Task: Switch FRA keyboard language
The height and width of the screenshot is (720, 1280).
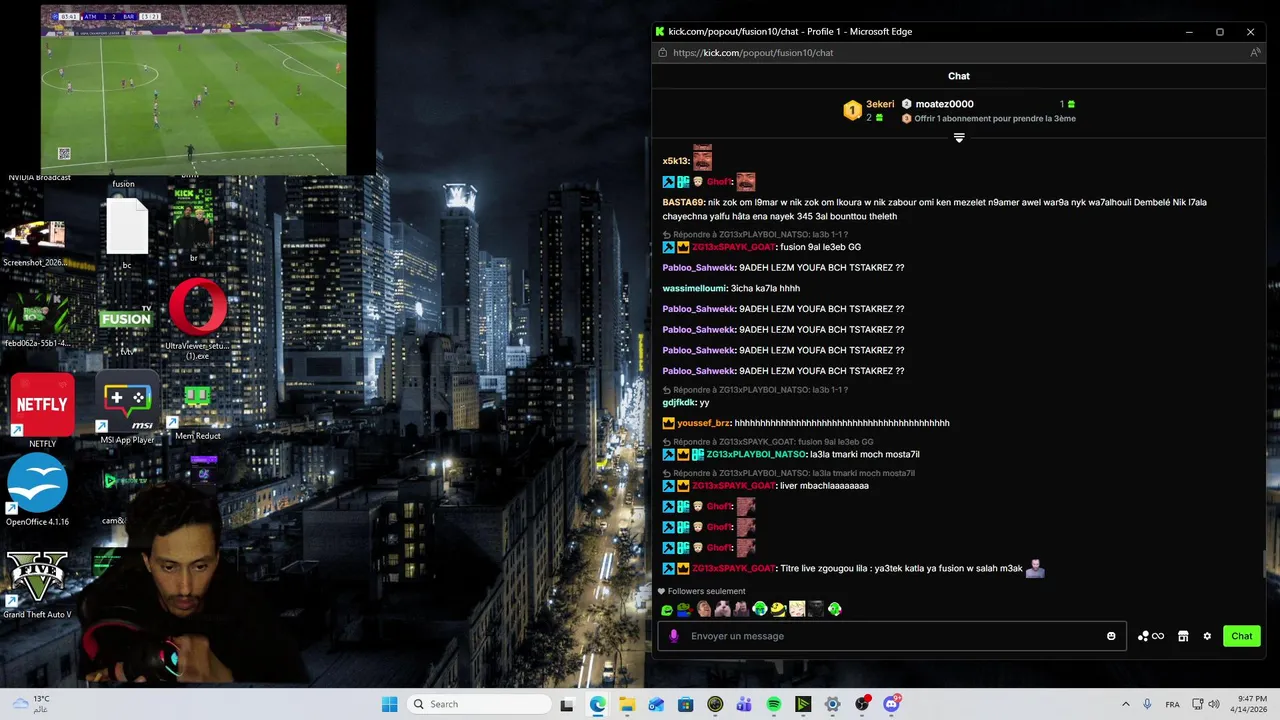Action: click(1172, 704)
